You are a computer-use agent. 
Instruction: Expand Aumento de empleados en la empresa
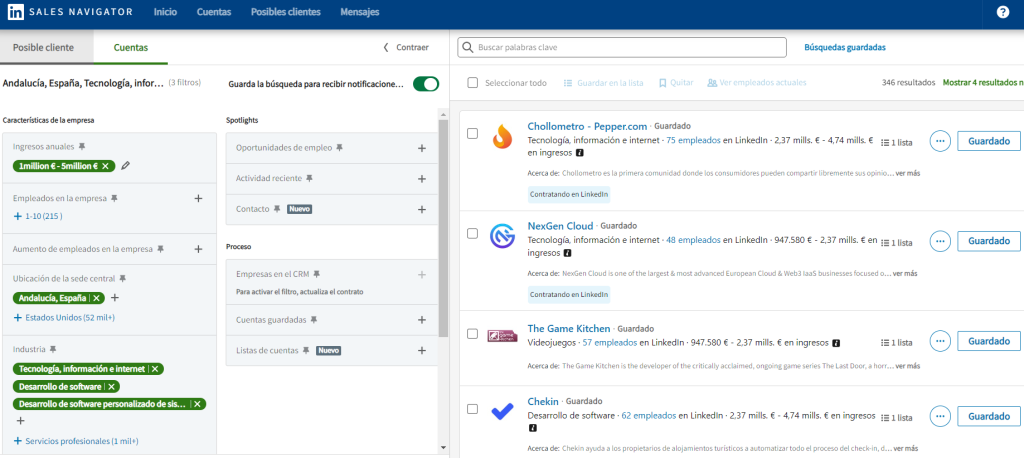199,249
